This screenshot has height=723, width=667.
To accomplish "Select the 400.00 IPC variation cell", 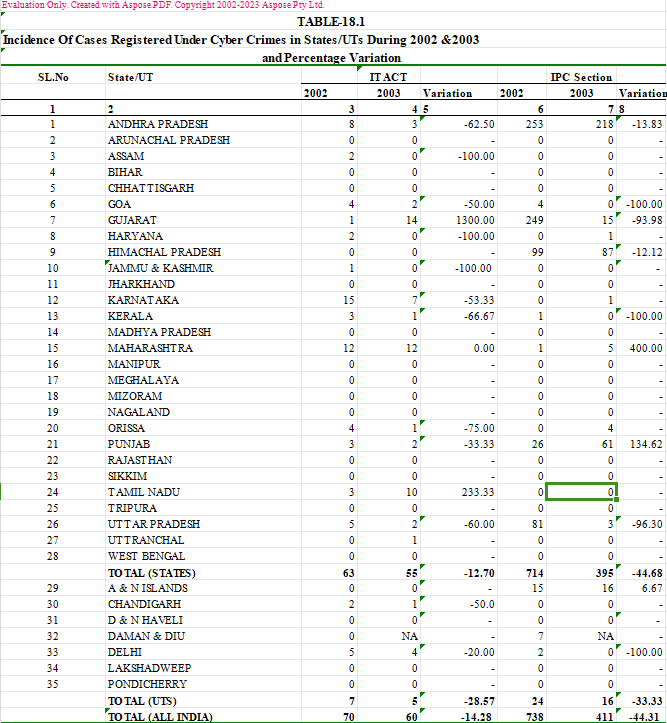I will point(645,348).
